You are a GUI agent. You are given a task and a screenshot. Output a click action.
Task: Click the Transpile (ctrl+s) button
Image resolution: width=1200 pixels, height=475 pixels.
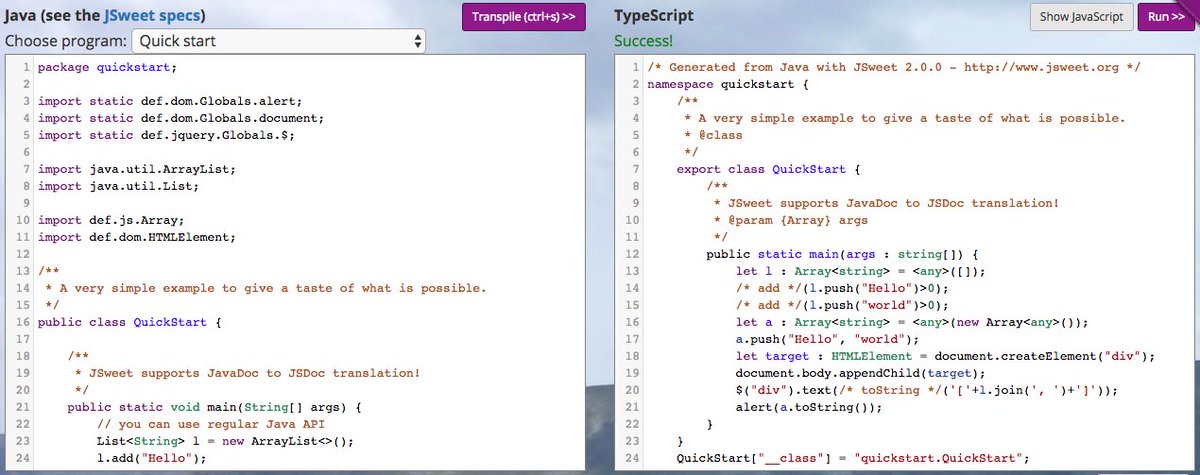point(523,17)
